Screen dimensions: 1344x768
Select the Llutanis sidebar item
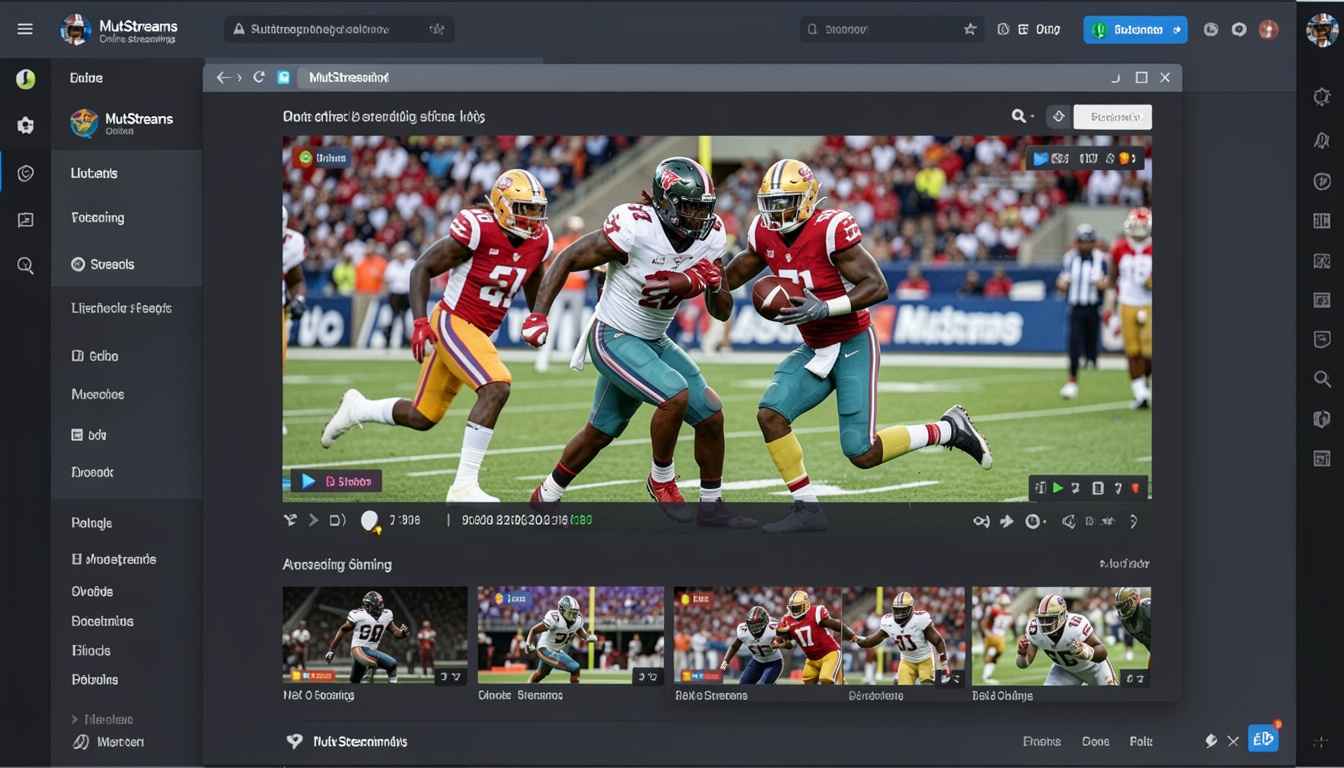point(94,173)
